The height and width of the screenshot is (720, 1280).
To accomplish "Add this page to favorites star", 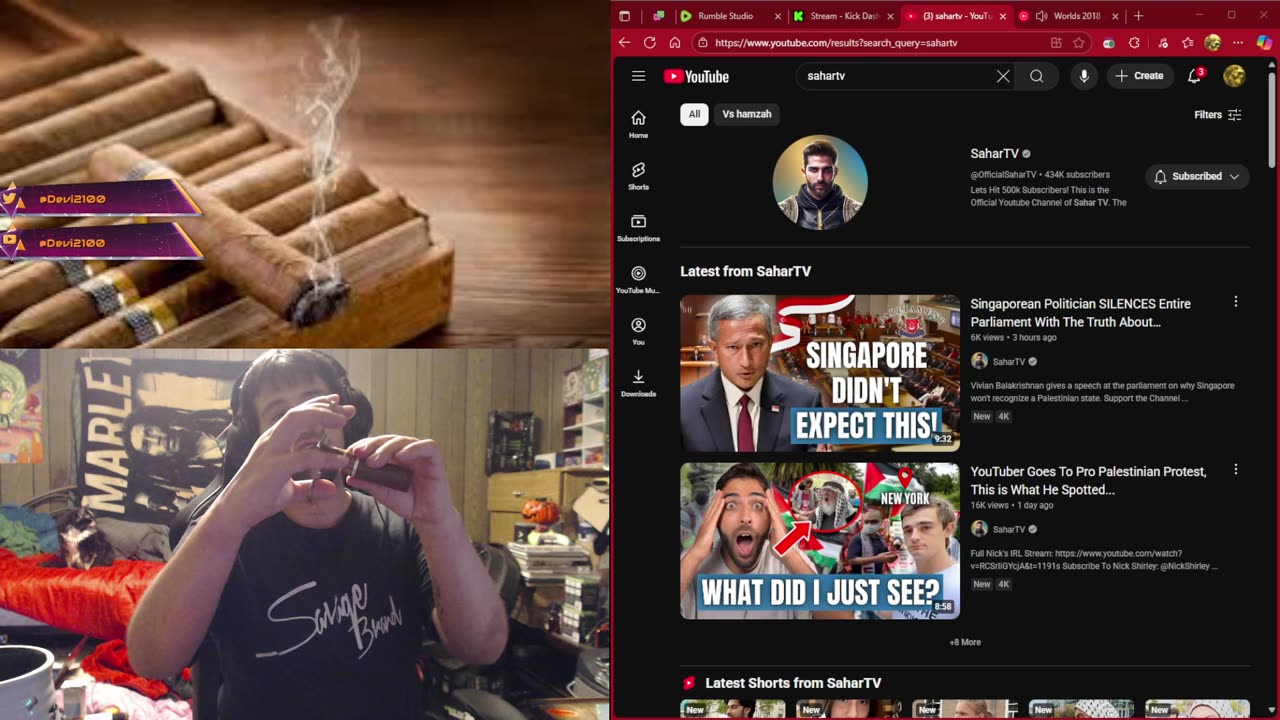I will [1079, 43].
